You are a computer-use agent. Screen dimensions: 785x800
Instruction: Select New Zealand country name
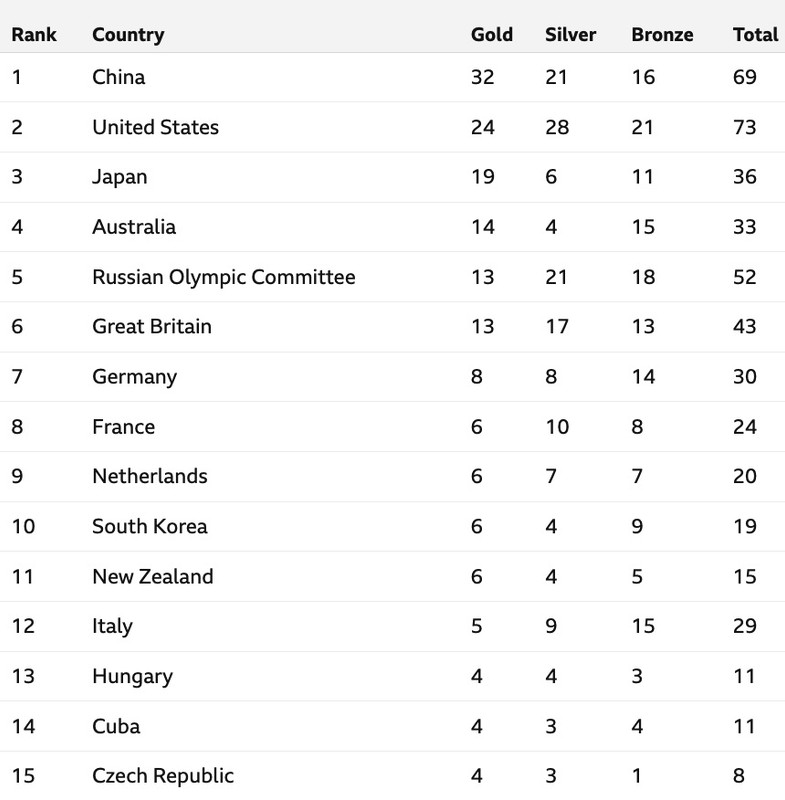pyautogui.click(x=153, y=577)
